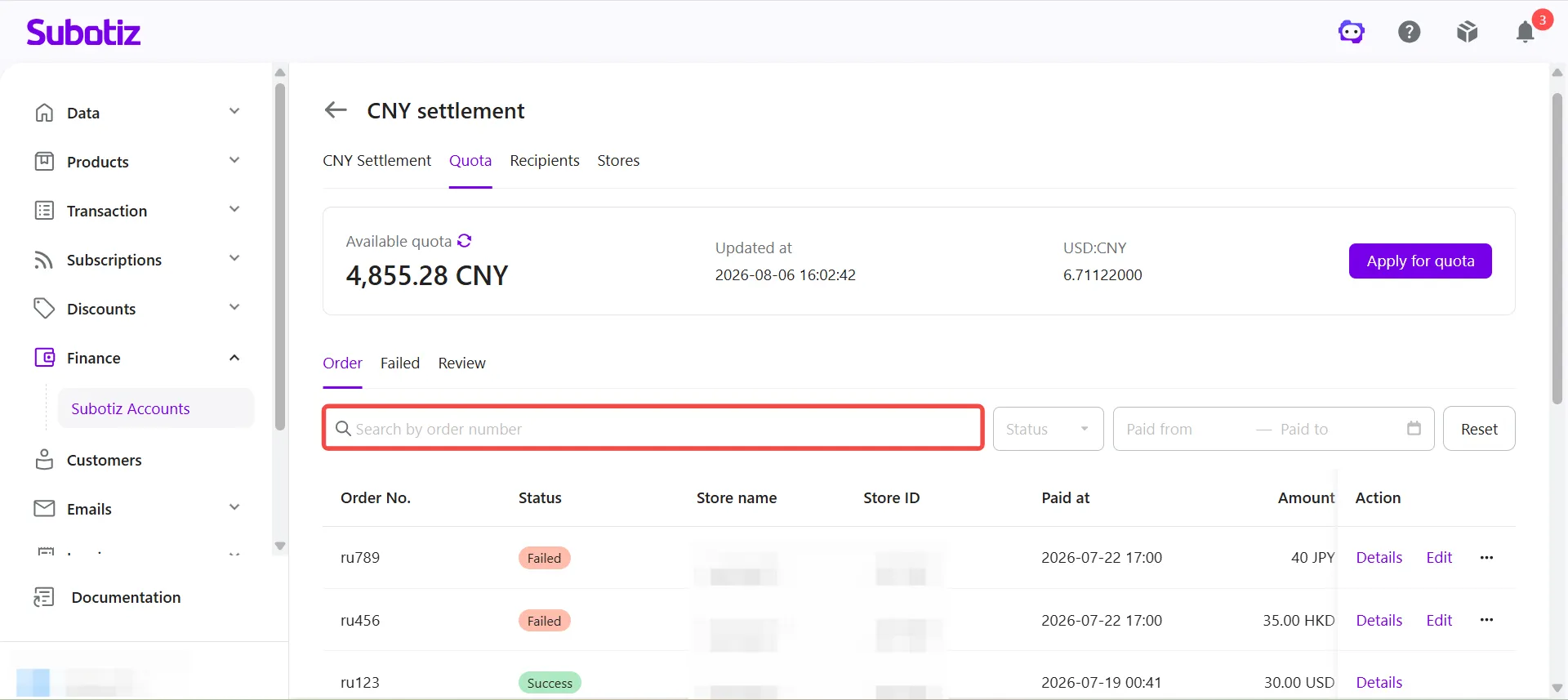The width and height of the screenshot is (1568, 700).
Task: View Details for order ru789
Action: click(x=1379, y=557)
